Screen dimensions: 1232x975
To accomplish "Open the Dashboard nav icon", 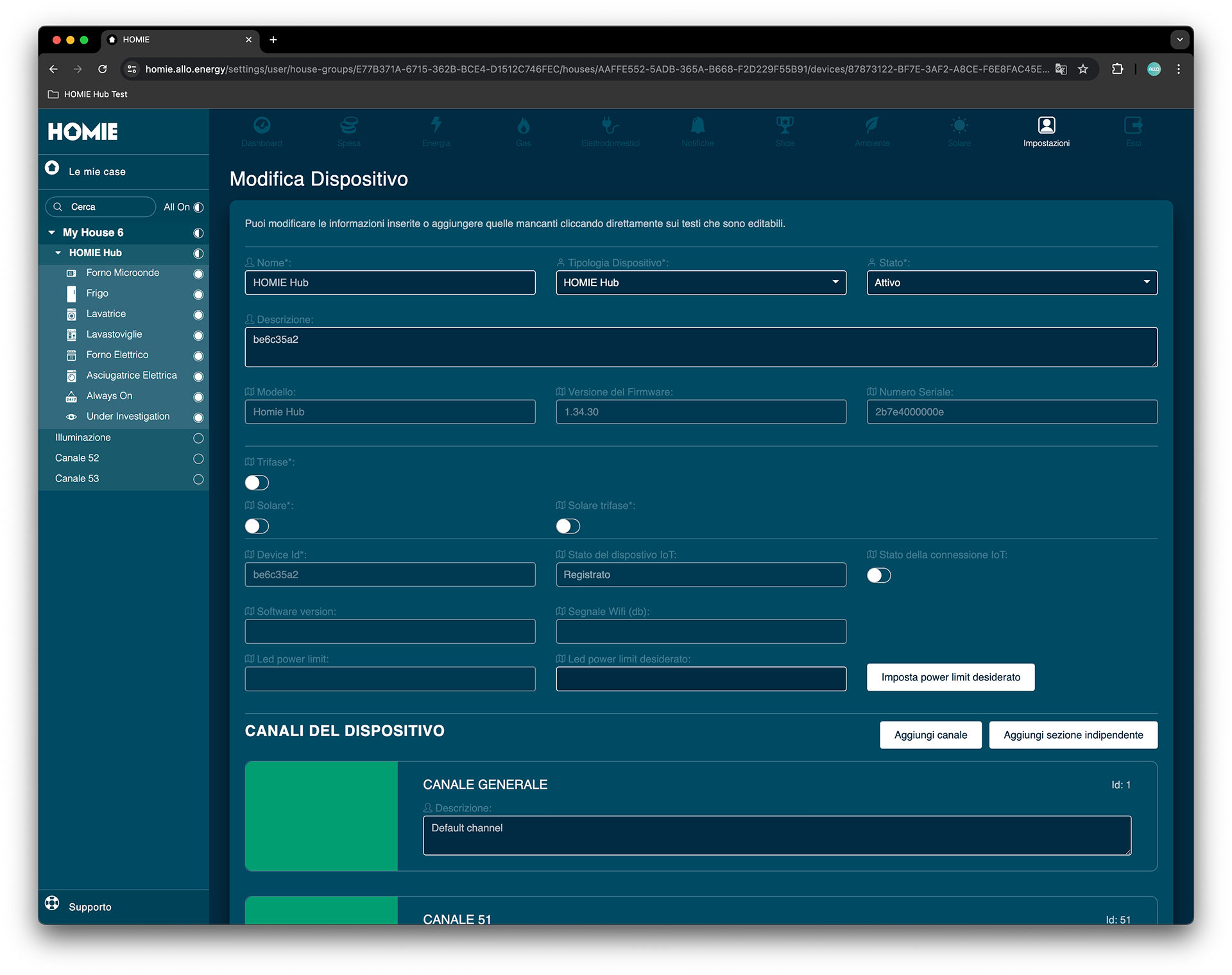I will click(x=262, y=125).
